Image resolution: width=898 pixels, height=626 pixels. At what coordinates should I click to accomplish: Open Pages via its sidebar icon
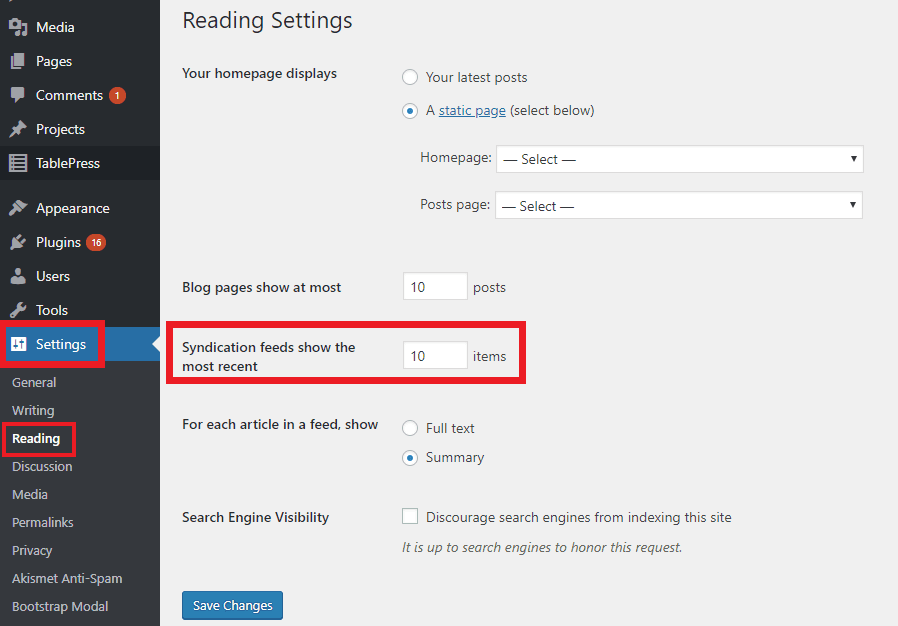(18, 61)
